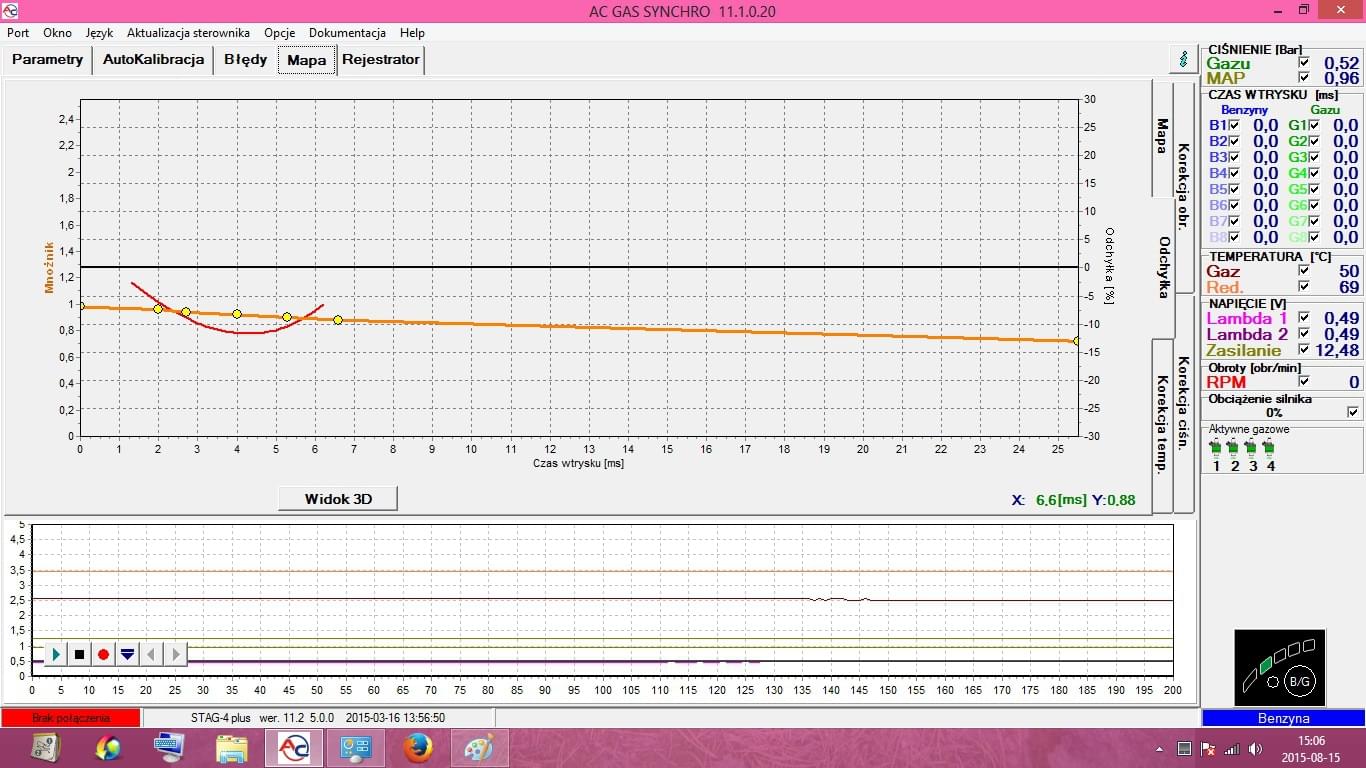Screen dimensions: 1366x768
Task: Select the Odchyłka side tab
Action: (x=1163, y=267)
